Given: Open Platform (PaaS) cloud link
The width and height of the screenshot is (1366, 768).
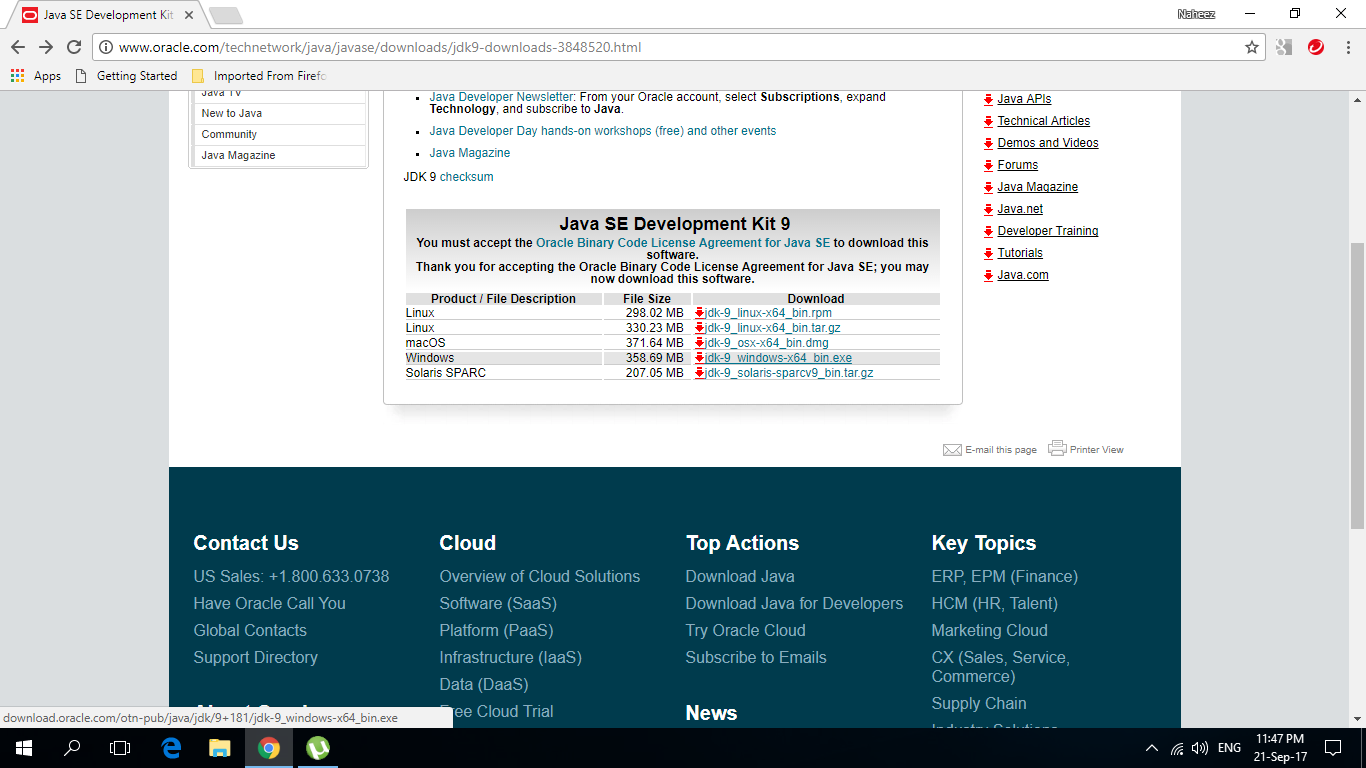Looking at the screenshot, I should [x=496, y=630].
